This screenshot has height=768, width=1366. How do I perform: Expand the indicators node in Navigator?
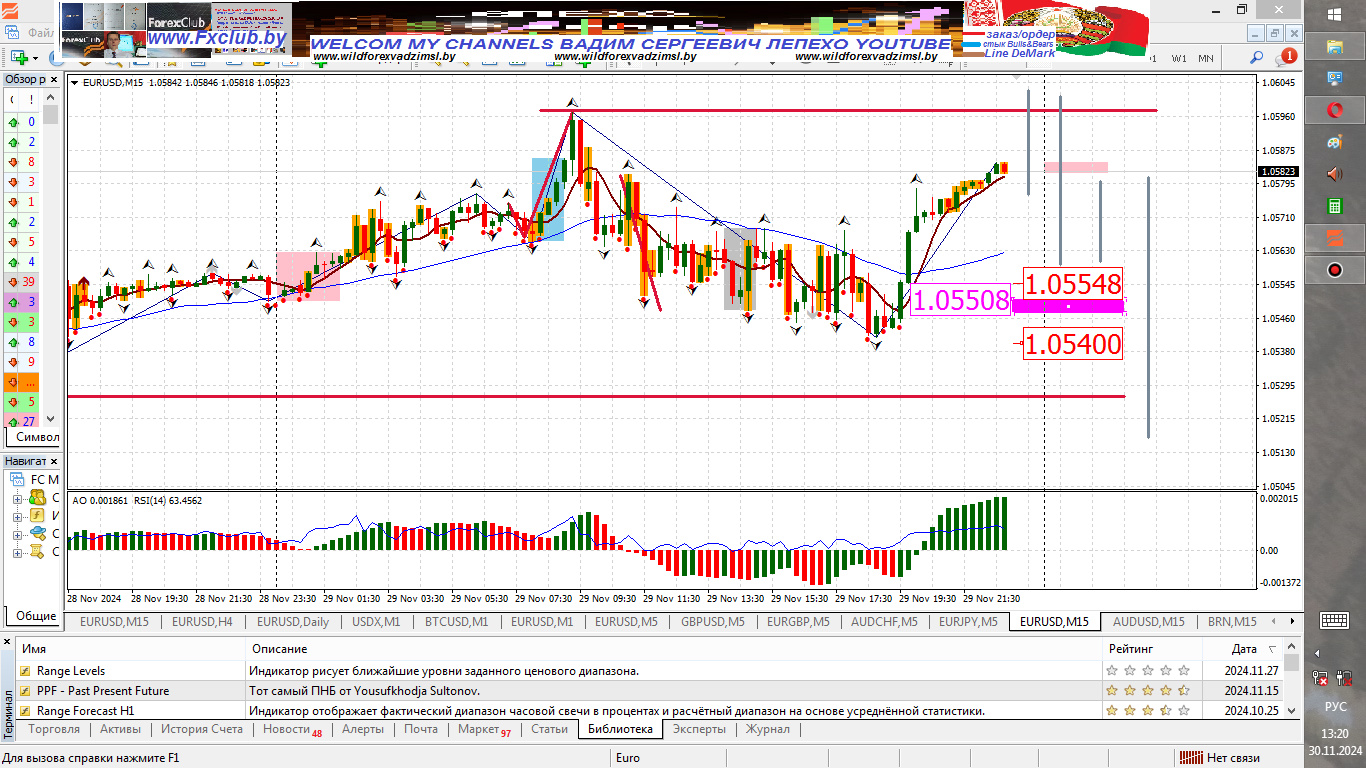point(17,516)
